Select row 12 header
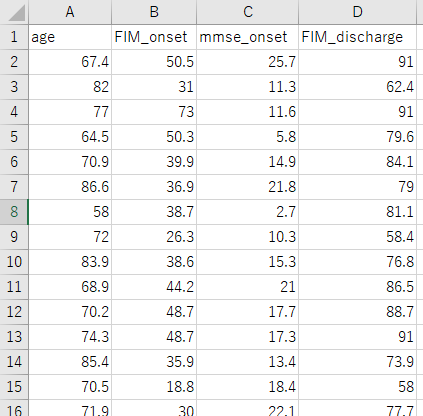Viewport: 423px width, 416px height. point(14,312)
